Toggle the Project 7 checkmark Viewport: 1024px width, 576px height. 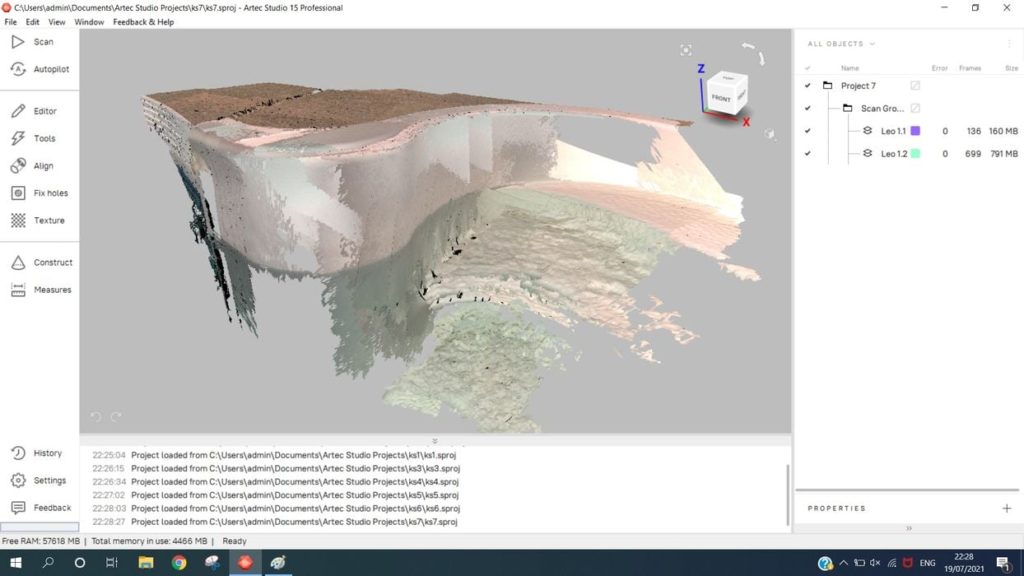point(807,86)
